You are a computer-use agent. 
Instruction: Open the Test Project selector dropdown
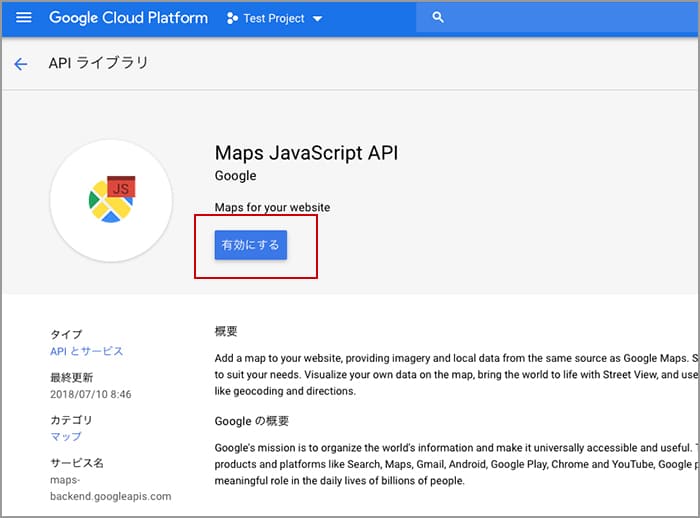275,18
